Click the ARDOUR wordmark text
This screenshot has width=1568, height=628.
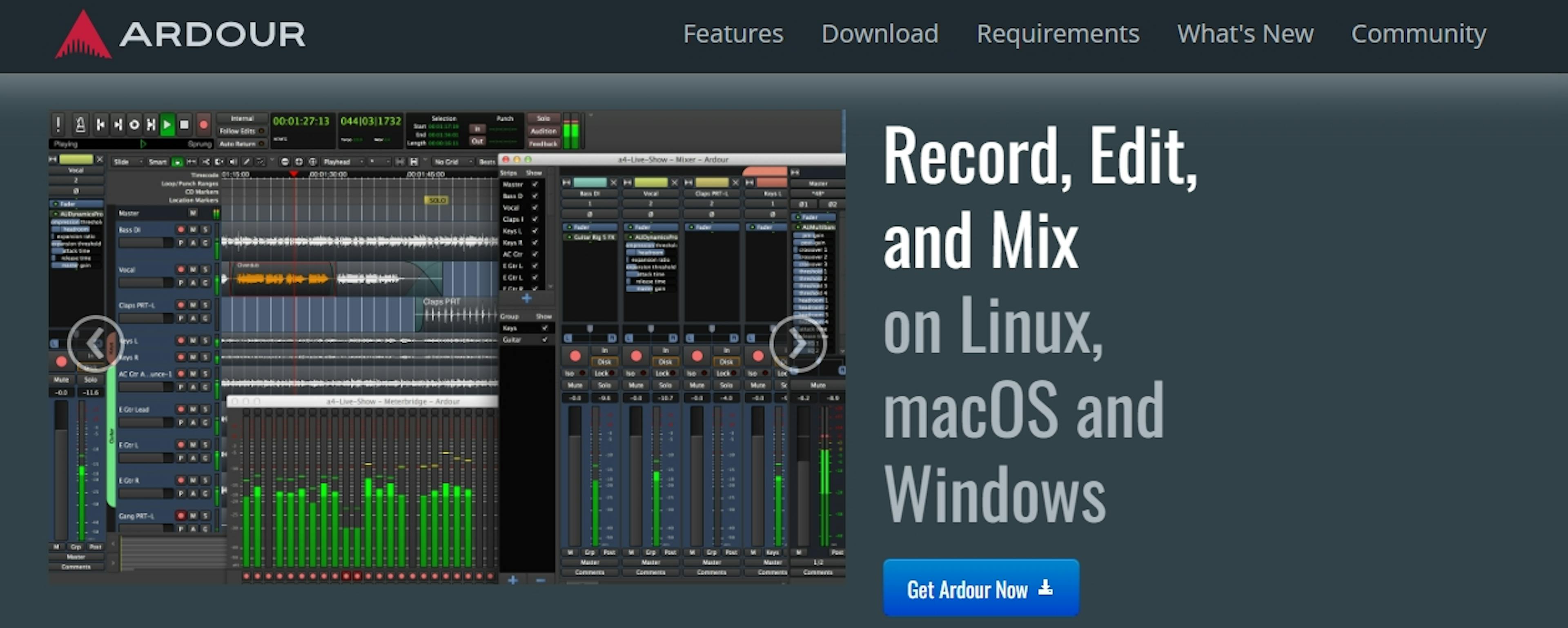212,34
